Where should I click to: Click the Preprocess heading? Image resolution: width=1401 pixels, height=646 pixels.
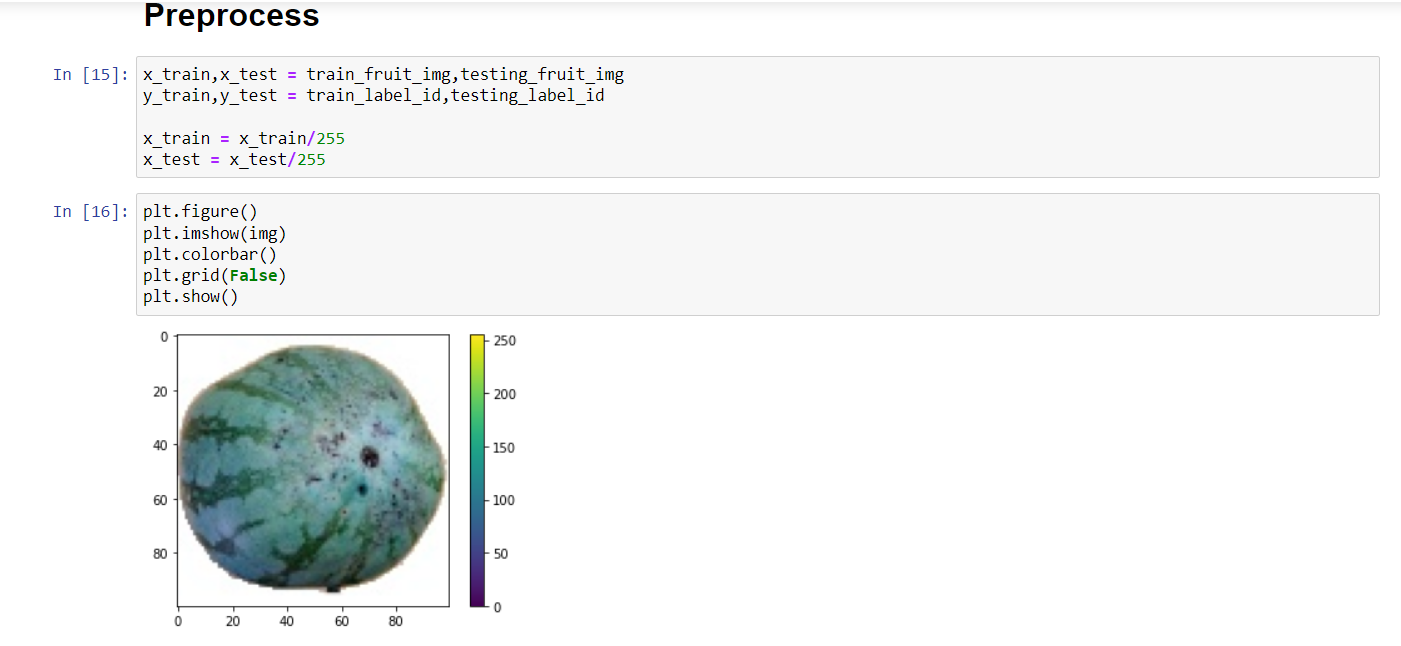pyautogui.click(x=231, y=16)
